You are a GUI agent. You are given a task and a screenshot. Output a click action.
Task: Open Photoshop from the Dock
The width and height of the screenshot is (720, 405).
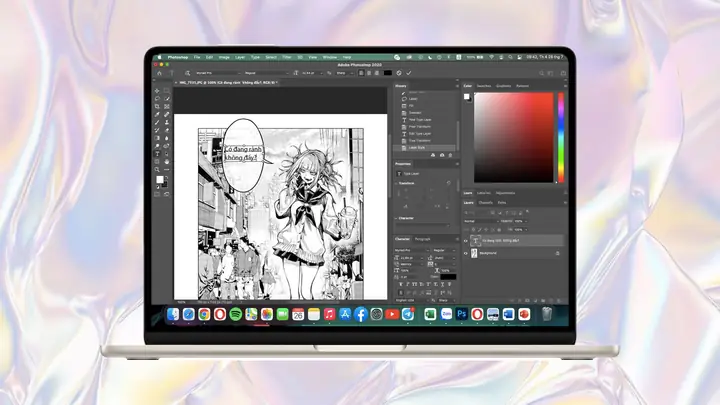pyautogui.click(x=461, y=314)
